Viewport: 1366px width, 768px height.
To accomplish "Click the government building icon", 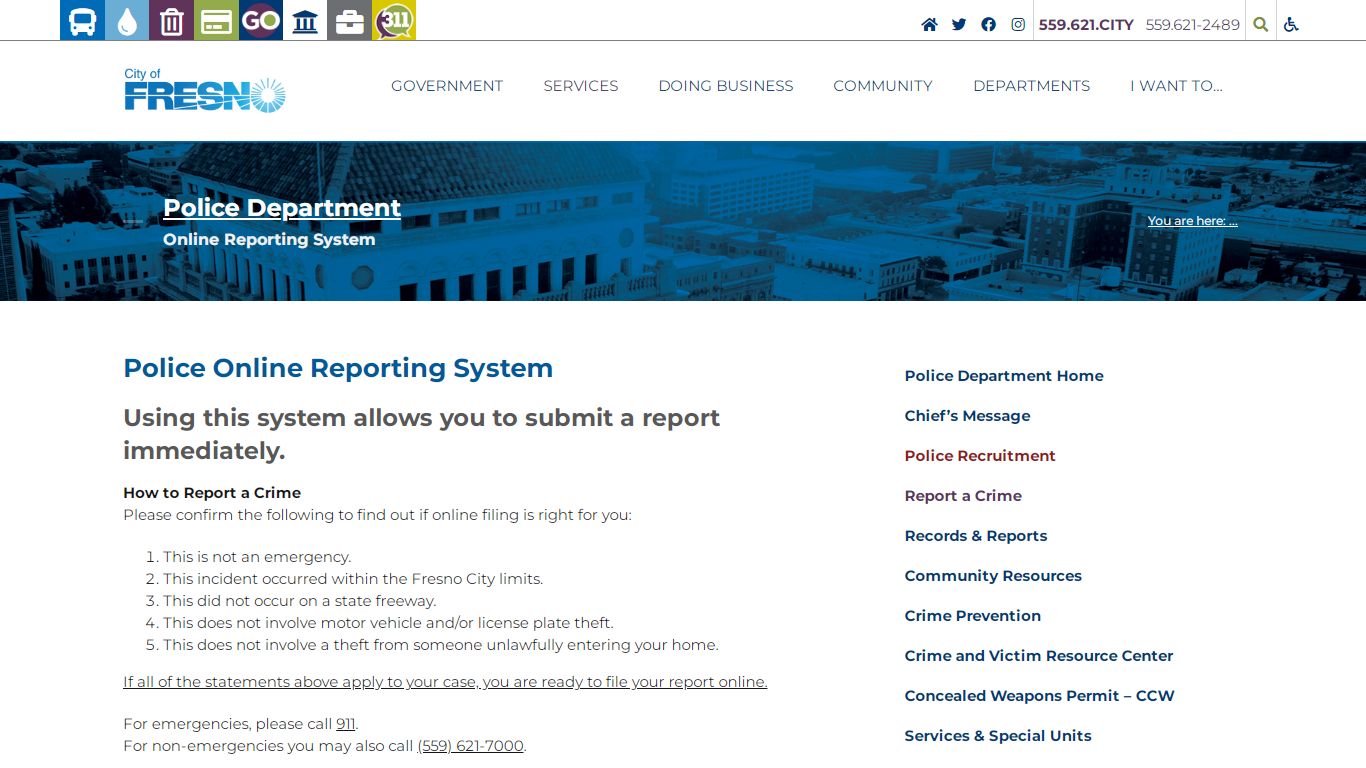I will 305,20.
